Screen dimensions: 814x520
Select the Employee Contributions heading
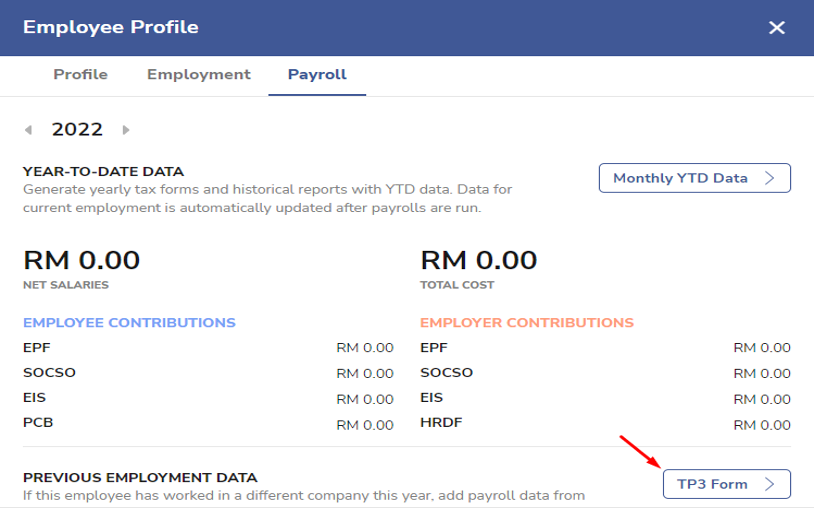[x=129, y=323]
